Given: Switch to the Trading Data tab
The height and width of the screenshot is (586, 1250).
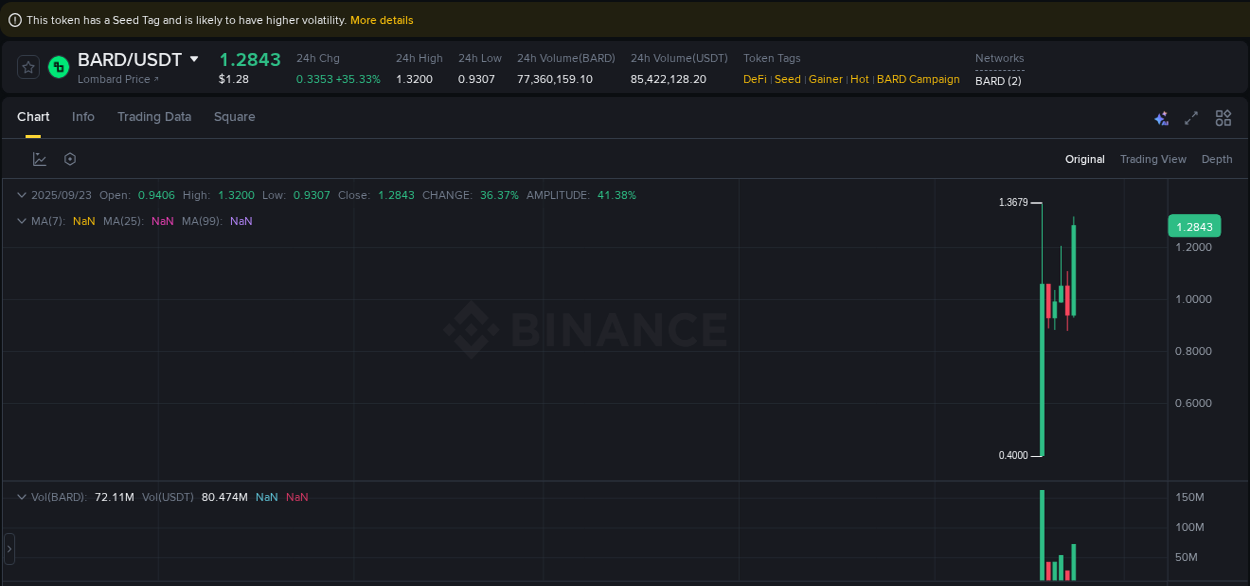Looking at the screenshot, I should (154, 117).
